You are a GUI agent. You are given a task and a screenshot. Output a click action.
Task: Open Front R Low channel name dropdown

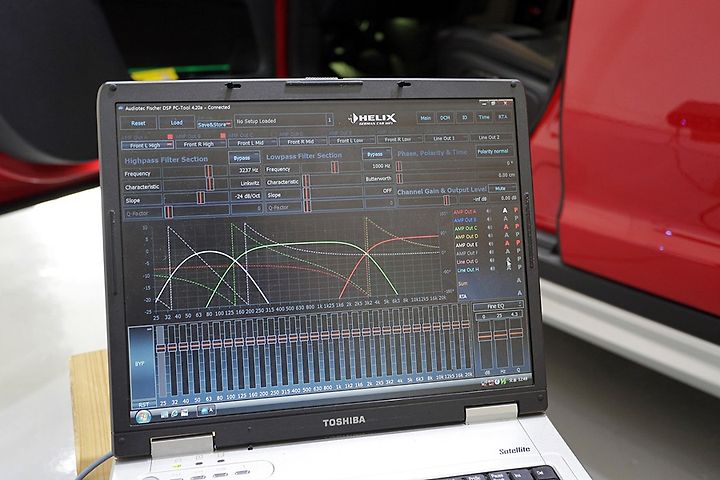[399, 139]
